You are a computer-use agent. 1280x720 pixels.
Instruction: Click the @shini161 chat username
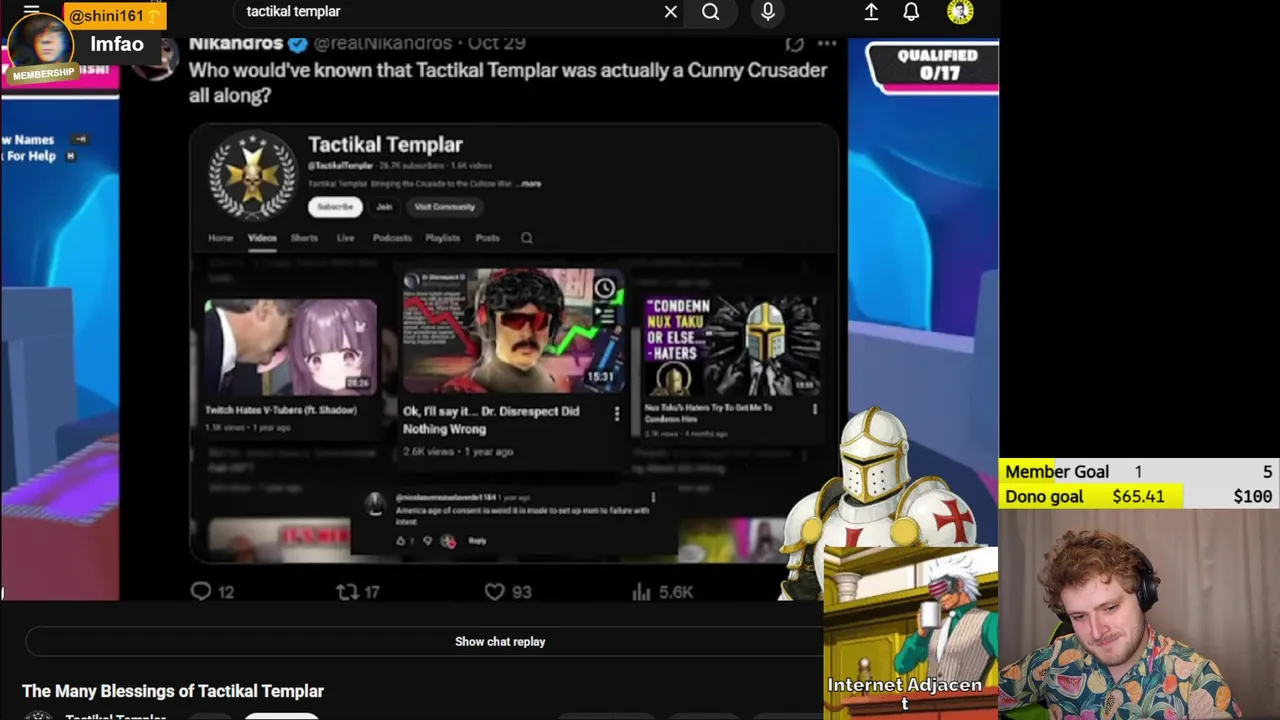tap(106, 16)
